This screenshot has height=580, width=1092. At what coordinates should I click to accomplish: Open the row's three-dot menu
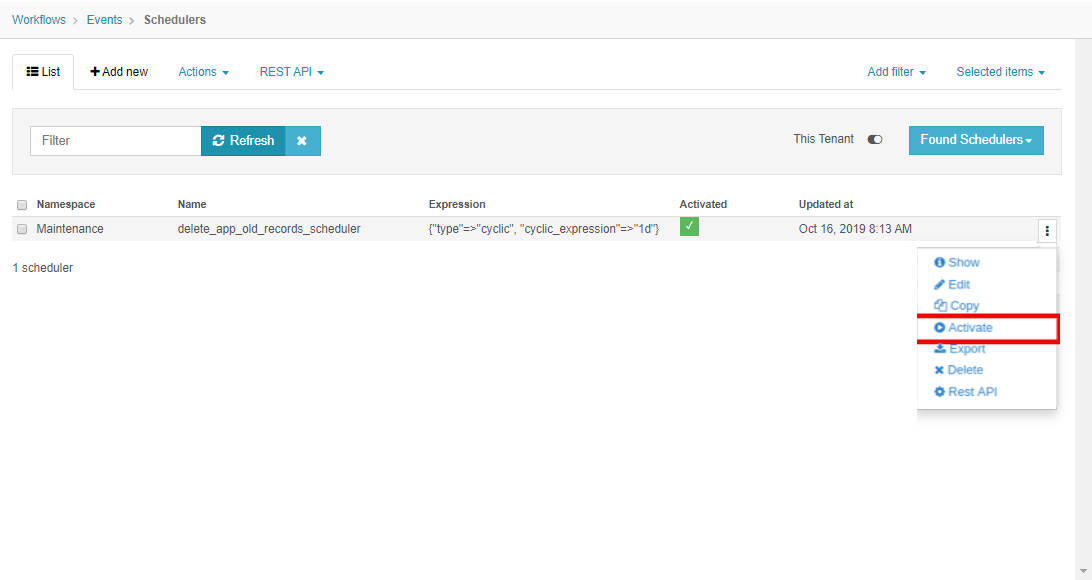point(1047,230)
